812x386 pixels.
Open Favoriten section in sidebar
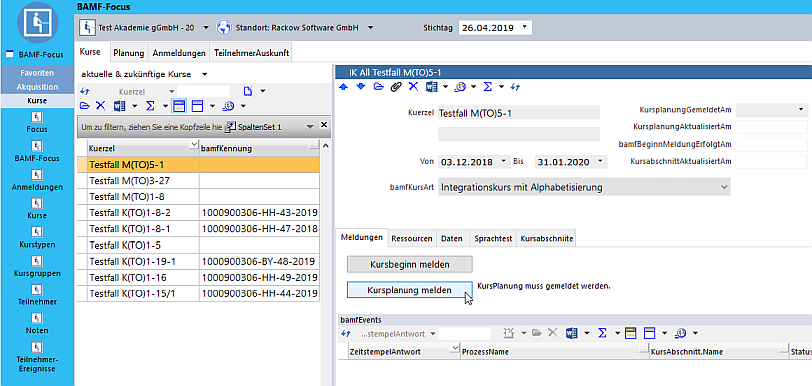[37, 73]
